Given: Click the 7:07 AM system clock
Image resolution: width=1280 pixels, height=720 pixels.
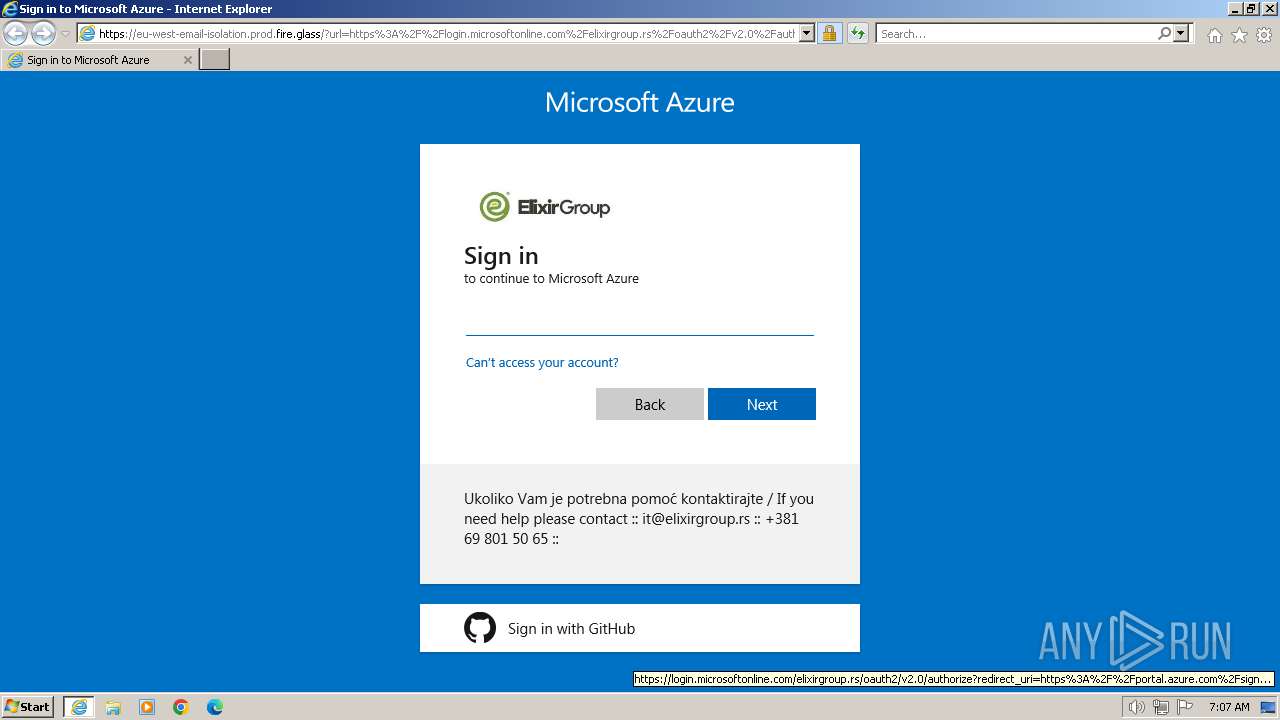Looking at the screenshot, I should point(1229,707).
